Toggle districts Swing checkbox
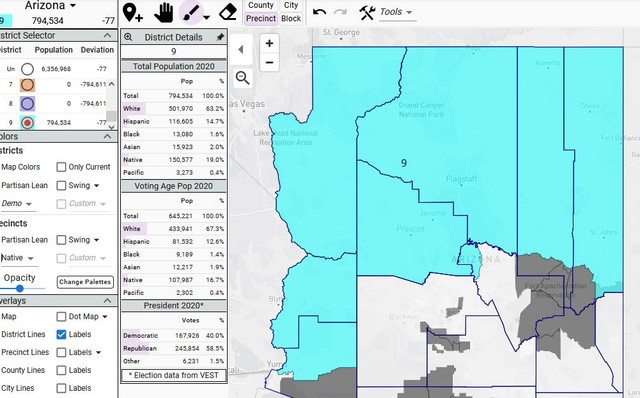The height and width of the screenshot is (398, 640). point(61,185)
